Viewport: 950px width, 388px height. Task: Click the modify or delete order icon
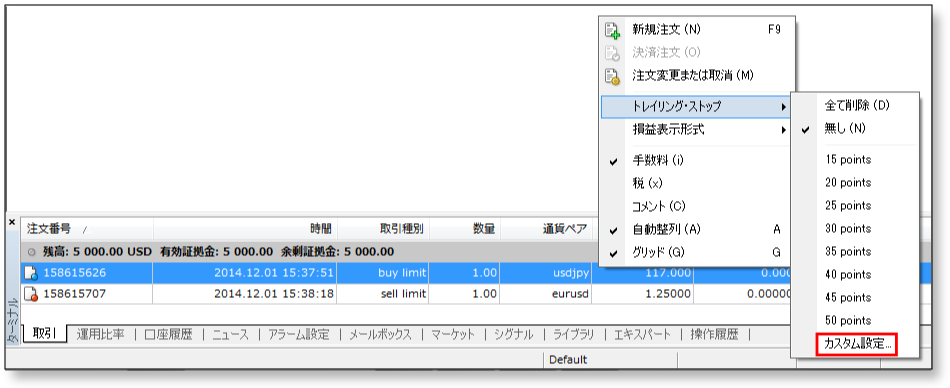click(612, 76)
